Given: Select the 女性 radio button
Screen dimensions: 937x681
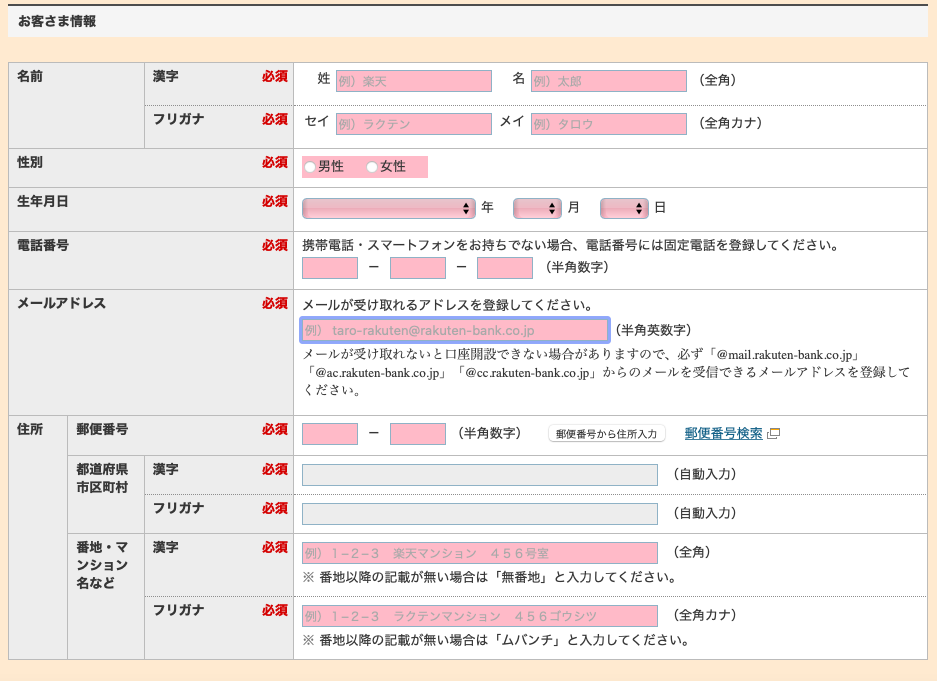Looking at the screenshot, I should click(x=372, y=167).
